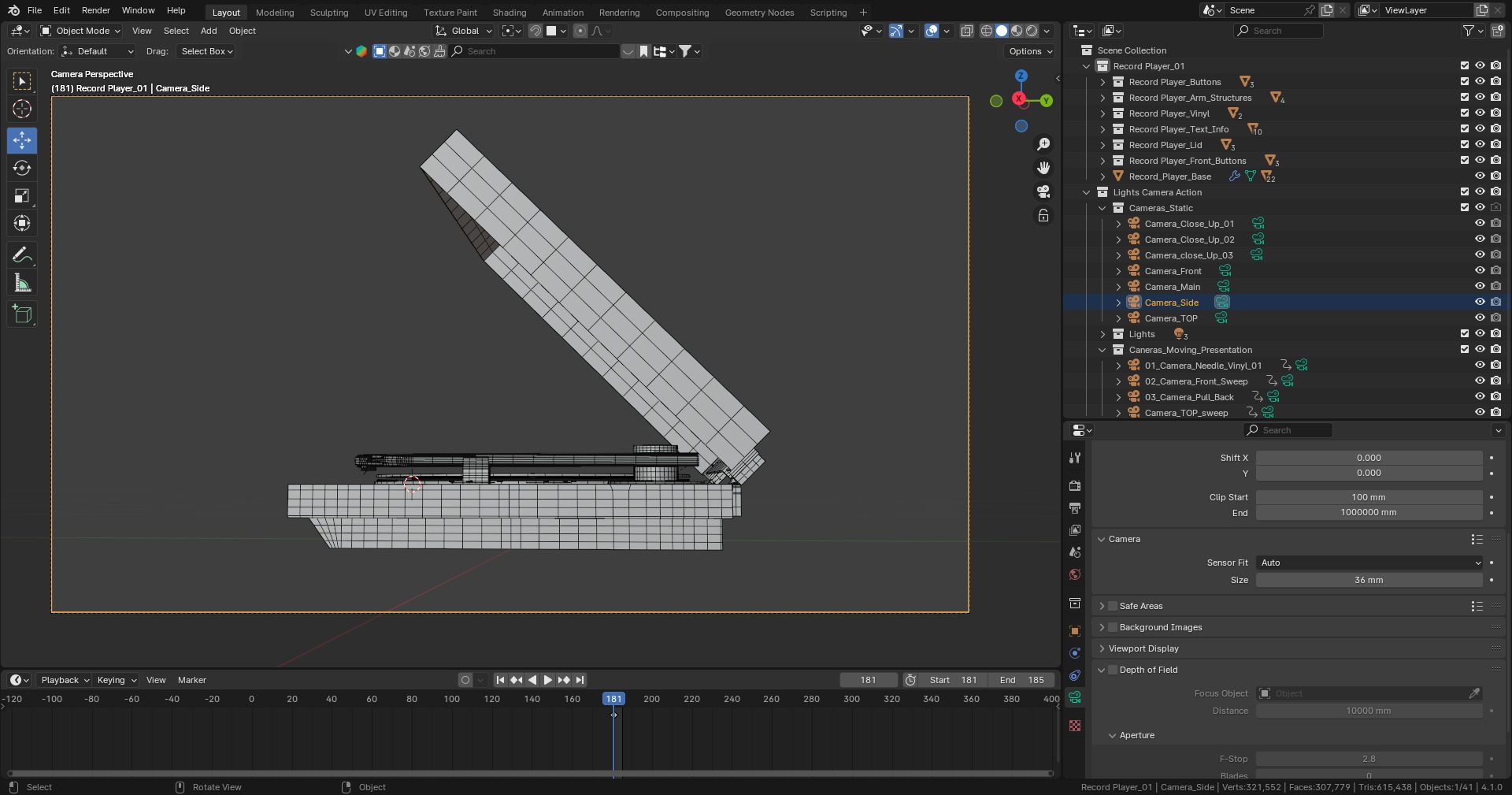The width and height of the screenshot is (1512, 795).
Task: Play the animation forward
Action: point(548,680)
